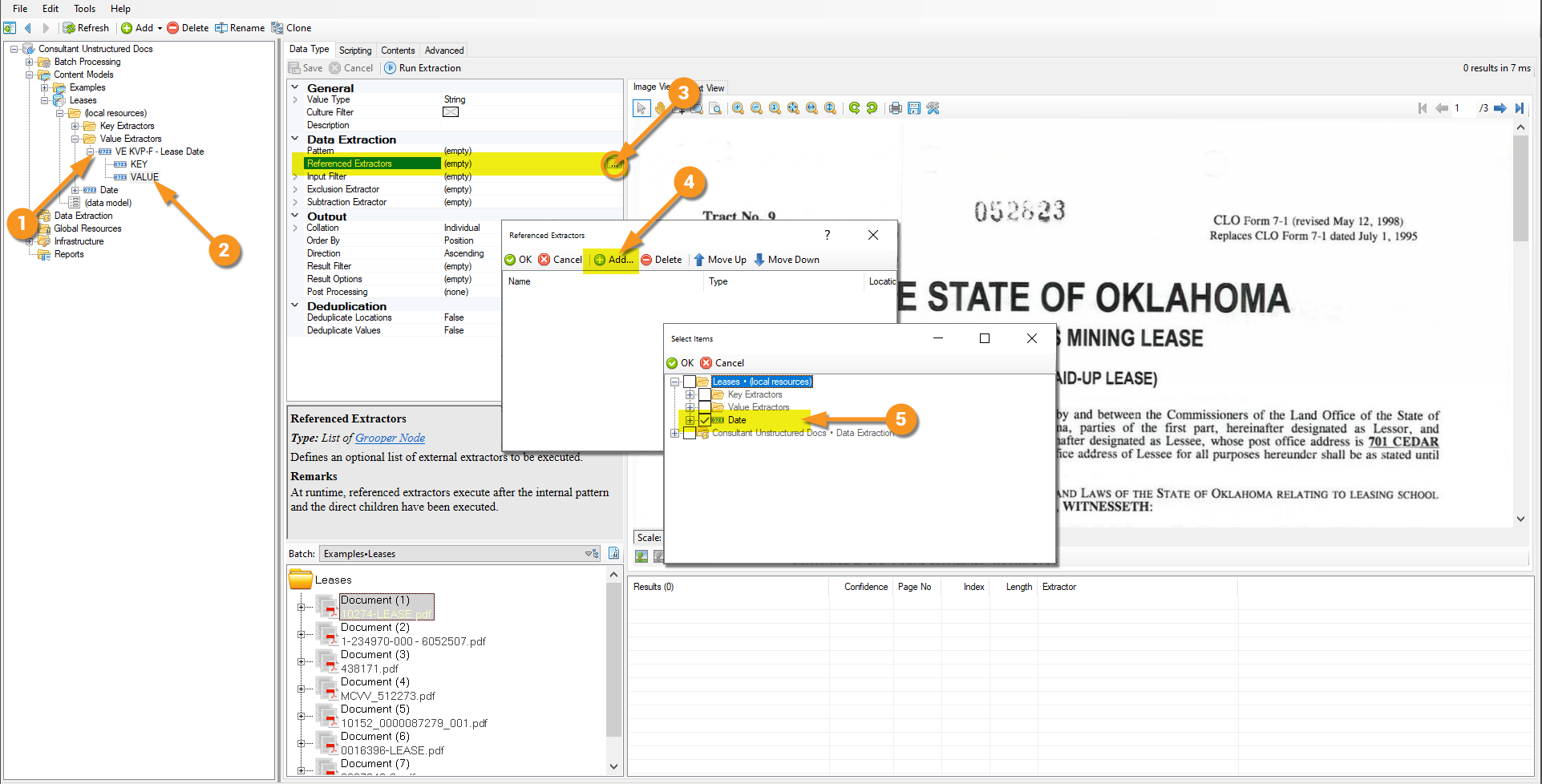
Task: Click Cancel in Select Items dialog
Action: 722,363
